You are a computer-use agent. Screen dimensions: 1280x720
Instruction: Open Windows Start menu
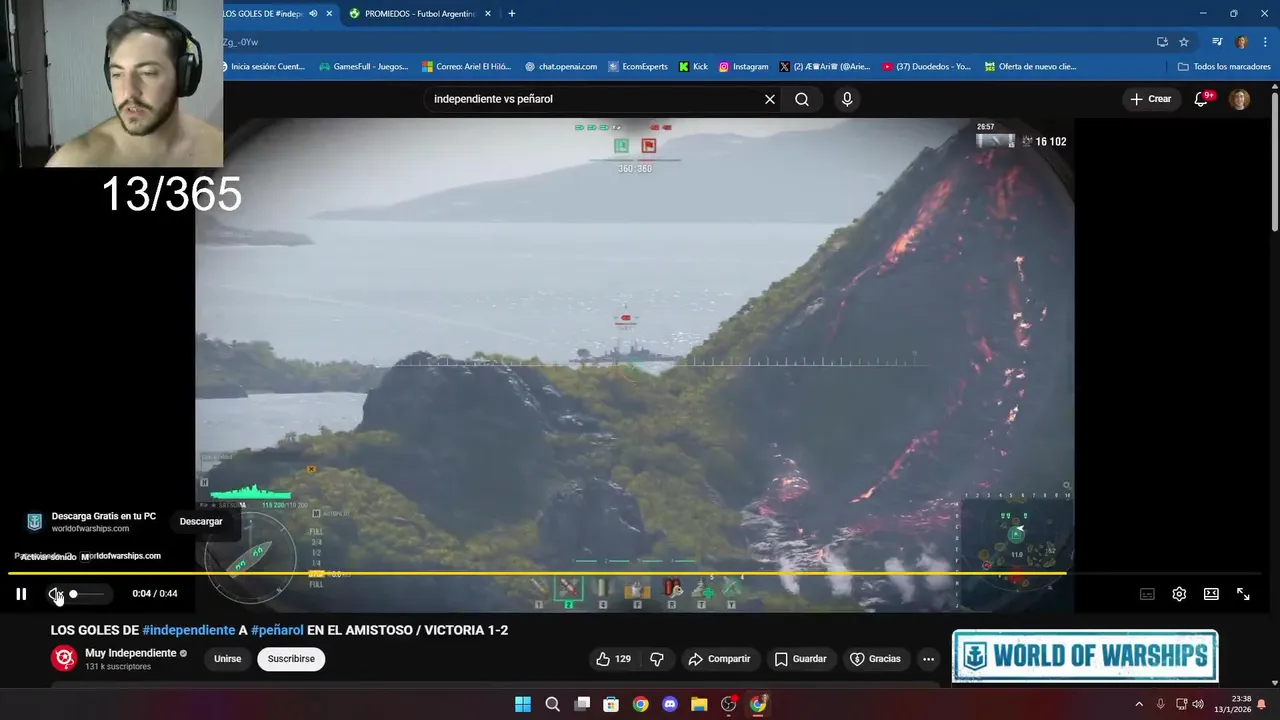(x=523, y=704)
